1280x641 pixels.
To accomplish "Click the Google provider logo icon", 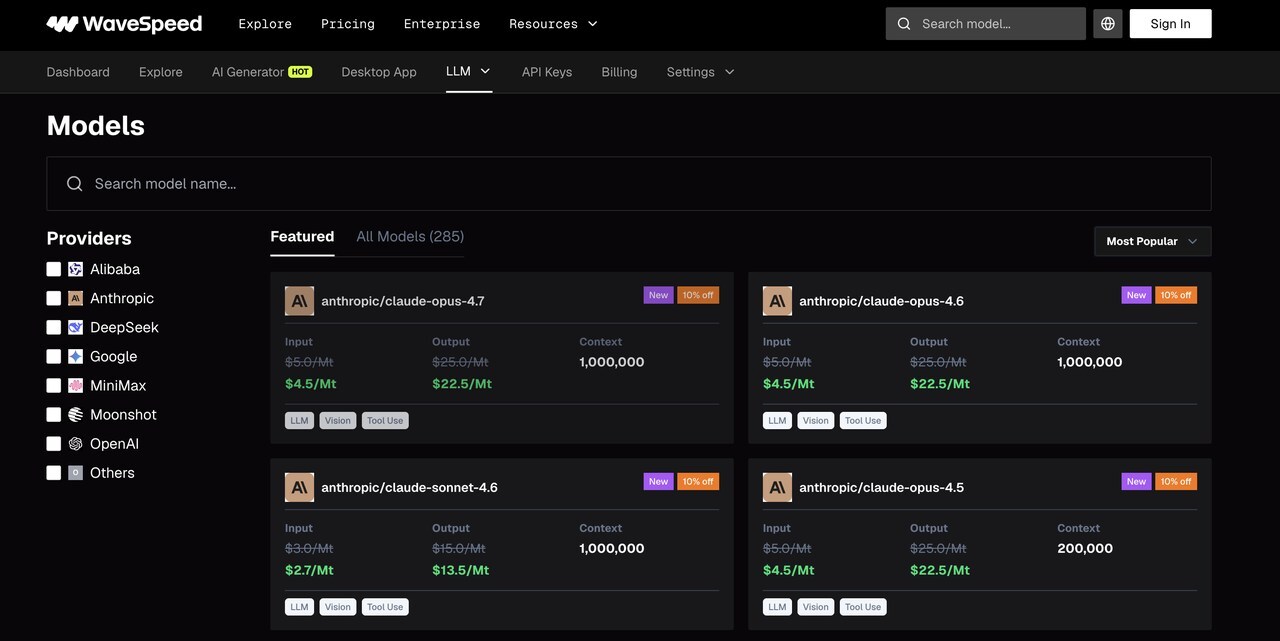I will coord(75,356).
